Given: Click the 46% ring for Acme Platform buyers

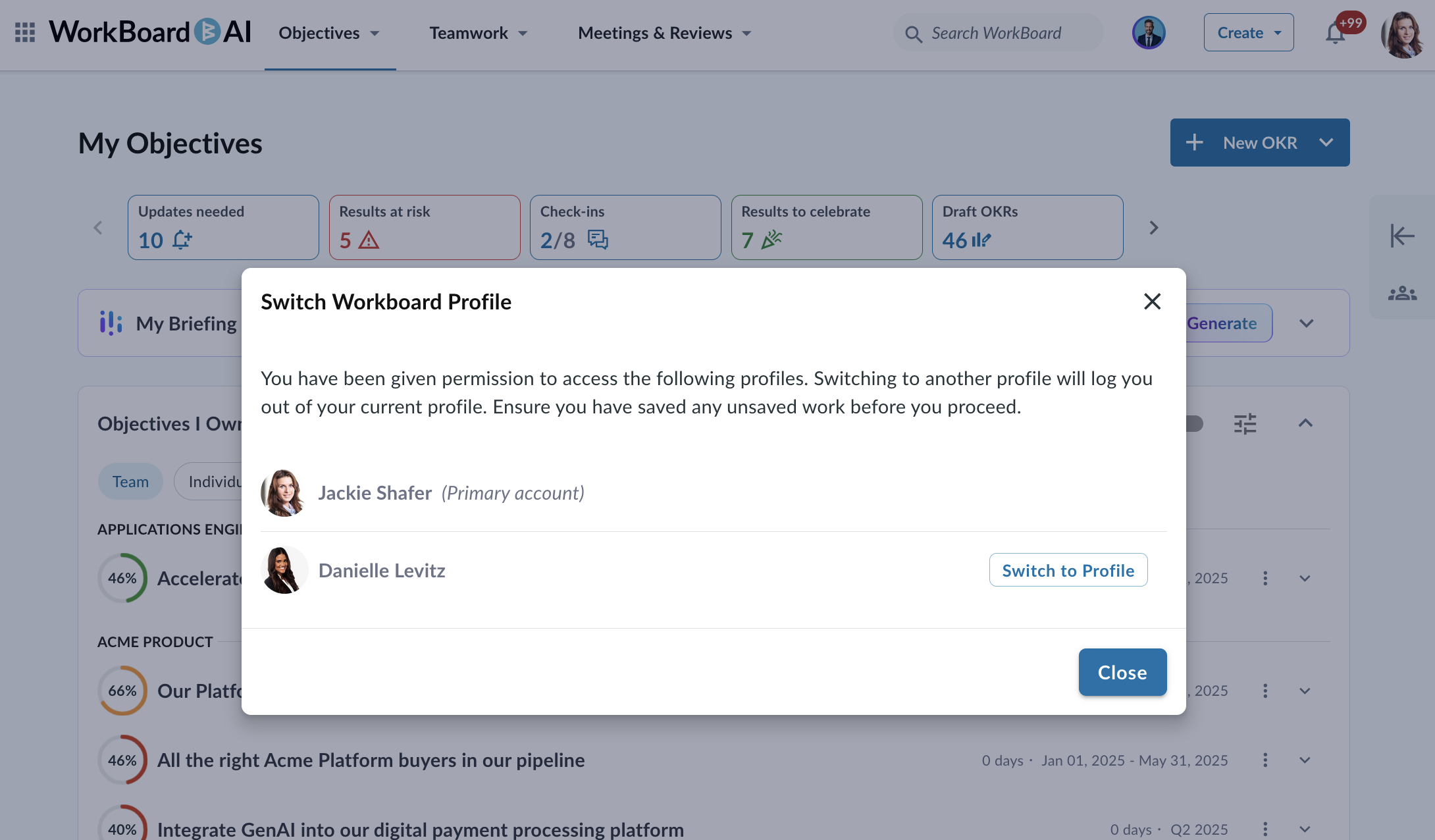Looking at the screenshot, I should coord(122,760).
